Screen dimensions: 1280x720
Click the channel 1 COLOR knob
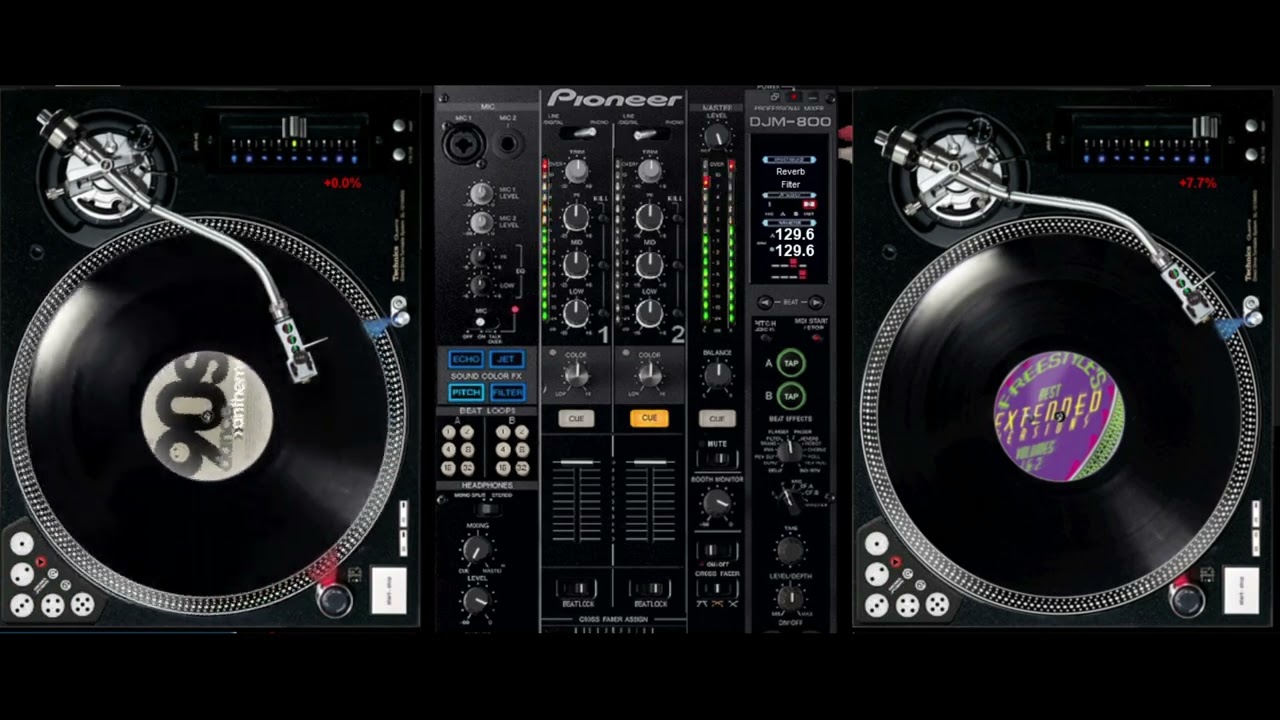[576, 375]
